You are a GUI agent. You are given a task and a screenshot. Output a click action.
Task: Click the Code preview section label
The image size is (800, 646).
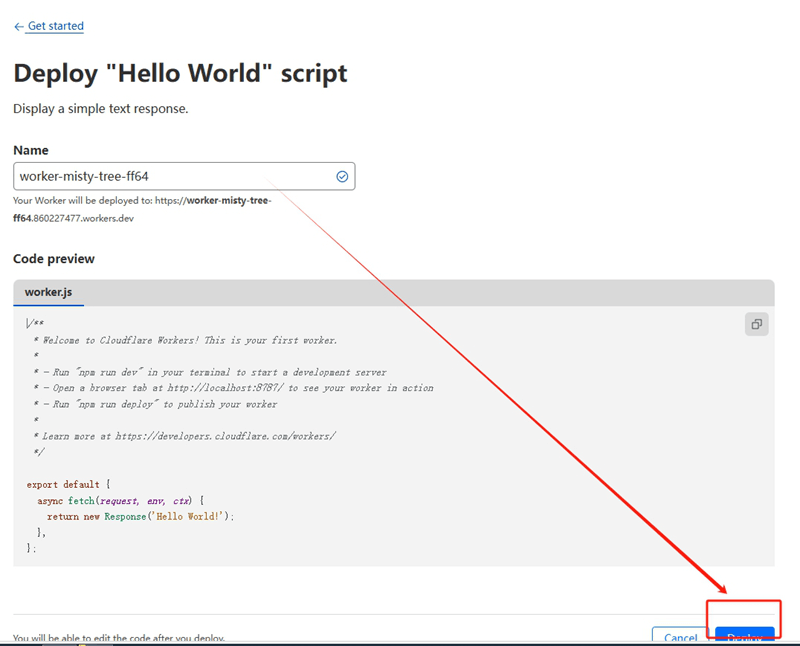54,259
